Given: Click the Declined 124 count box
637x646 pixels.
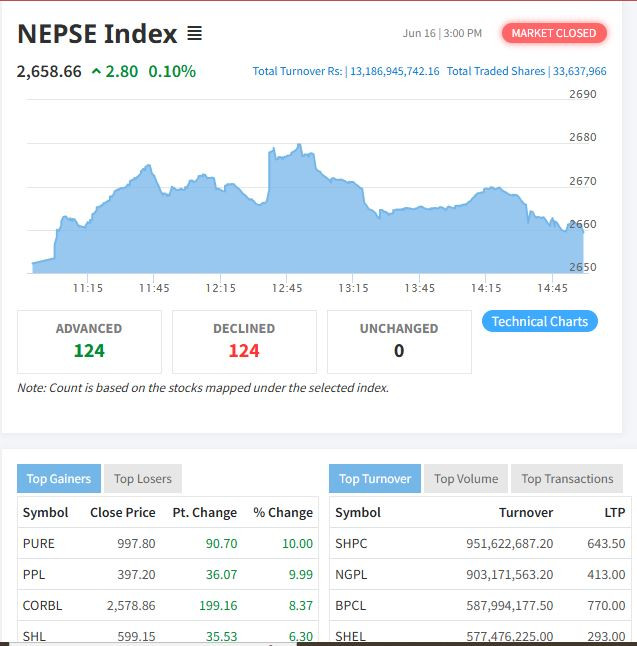Looking at the screenshot, I should click(x=244, y=341).
